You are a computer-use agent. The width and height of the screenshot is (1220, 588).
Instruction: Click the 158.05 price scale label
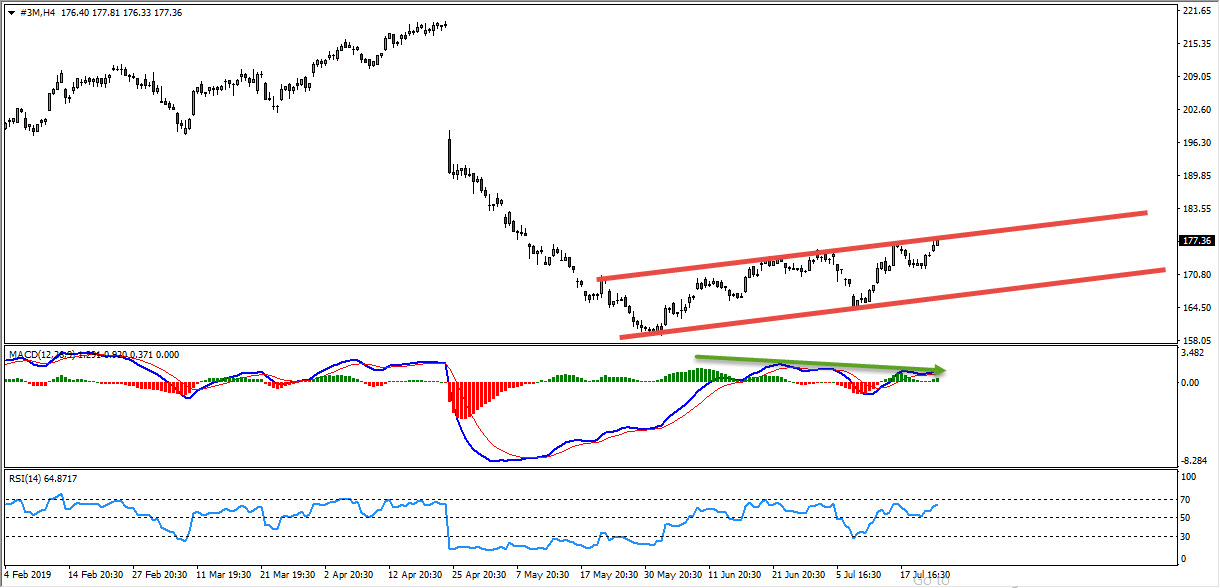[x=1196, y=340]
